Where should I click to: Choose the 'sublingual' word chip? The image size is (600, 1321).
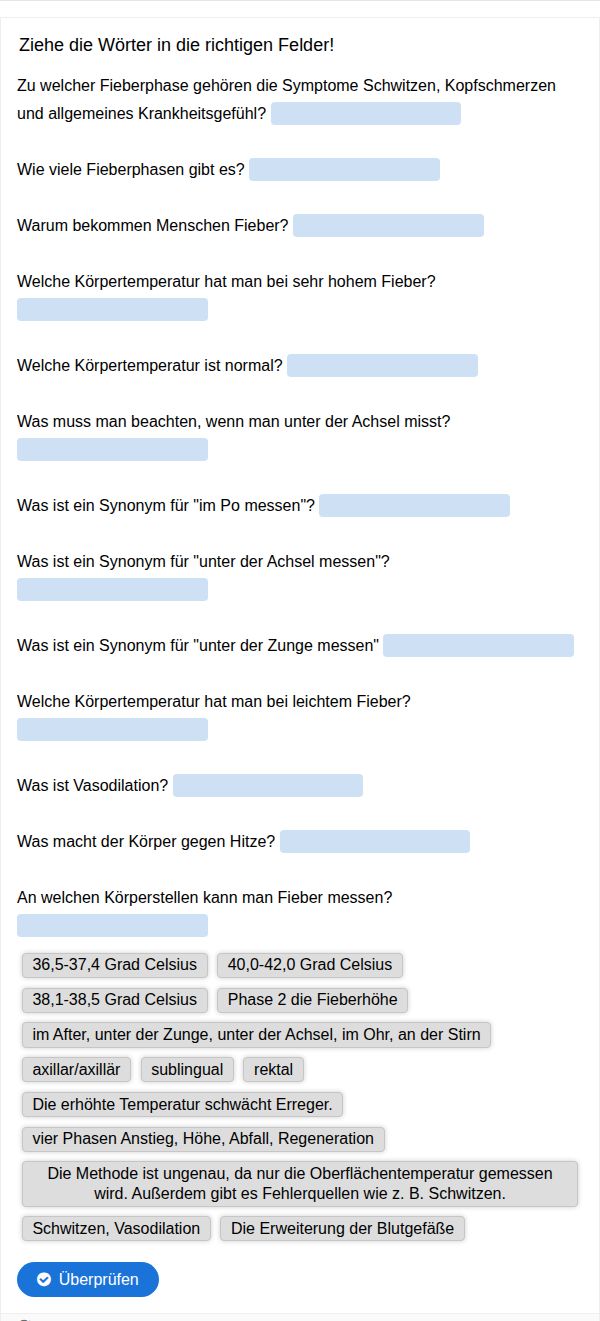(x=187, y=1069)
